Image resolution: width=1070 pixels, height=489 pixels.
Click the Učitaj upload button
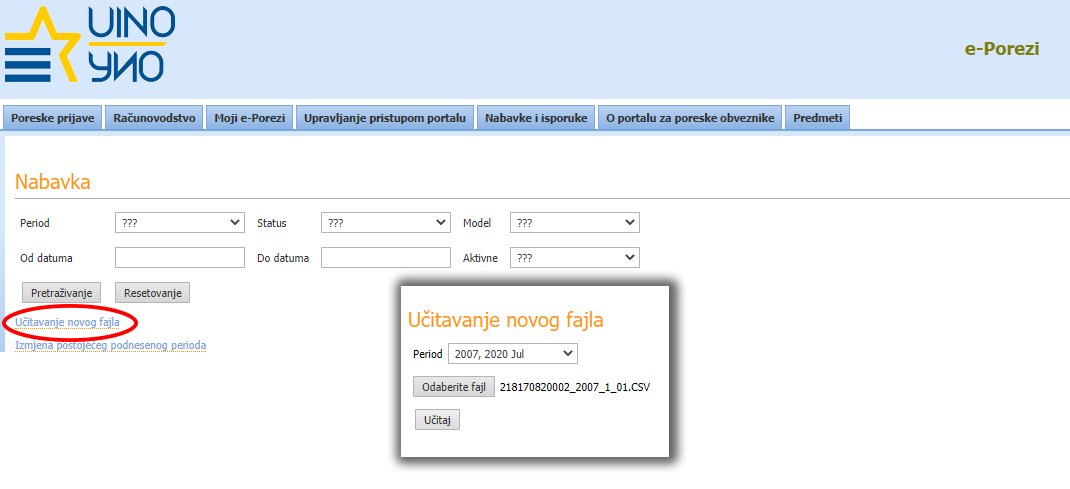pos(437,419)
